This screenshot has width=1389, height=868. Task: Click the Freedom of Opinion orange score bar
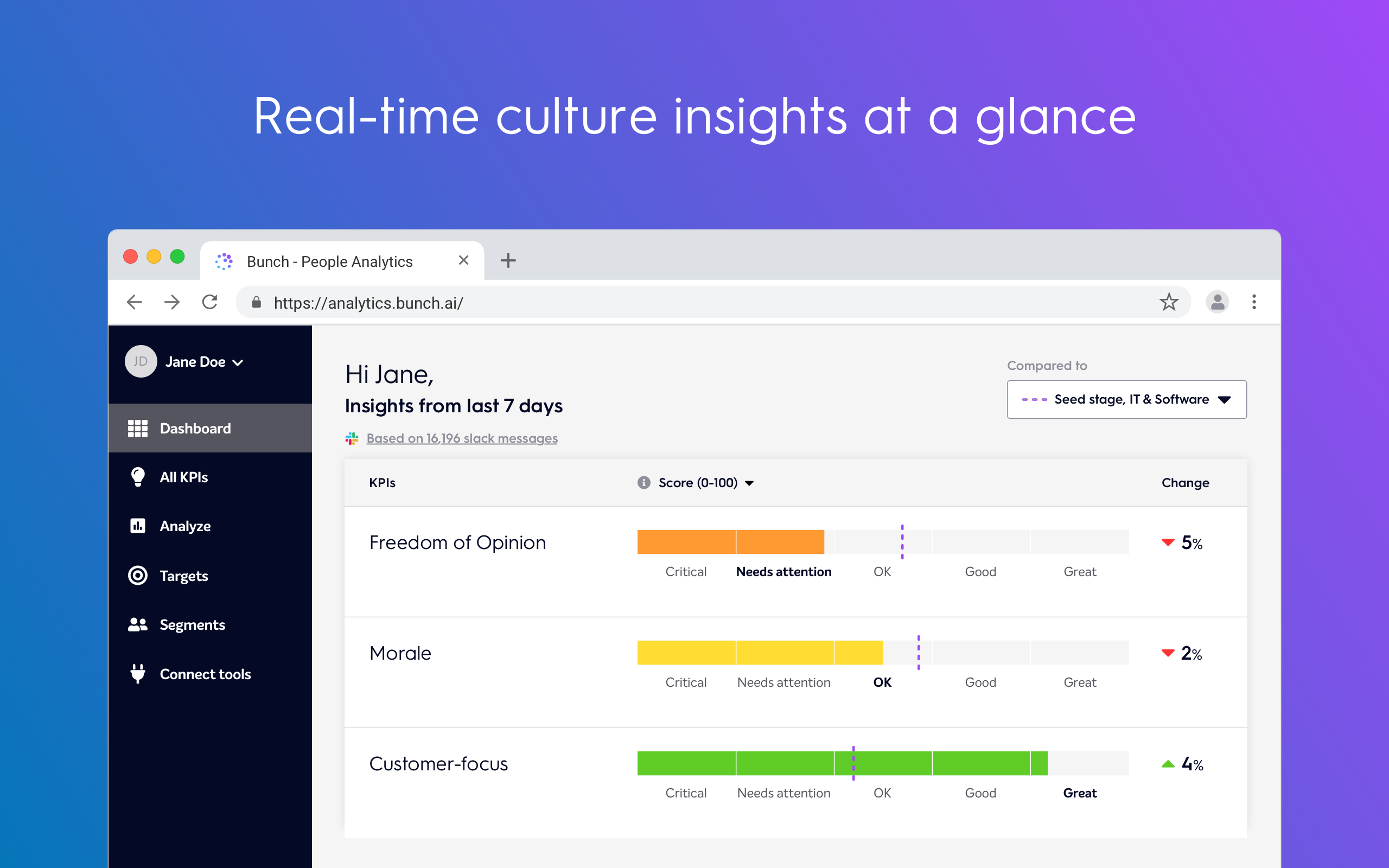point(731,542)
